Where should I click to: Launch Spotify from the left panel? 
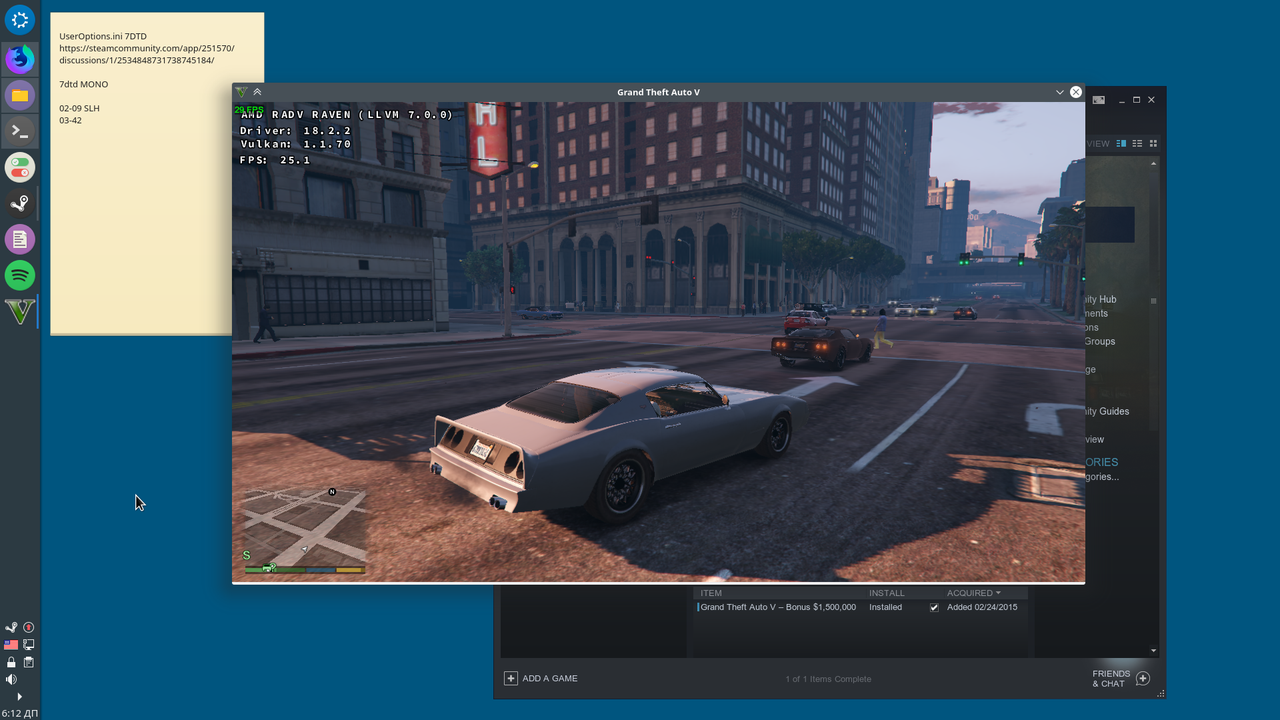click(20, 275)
